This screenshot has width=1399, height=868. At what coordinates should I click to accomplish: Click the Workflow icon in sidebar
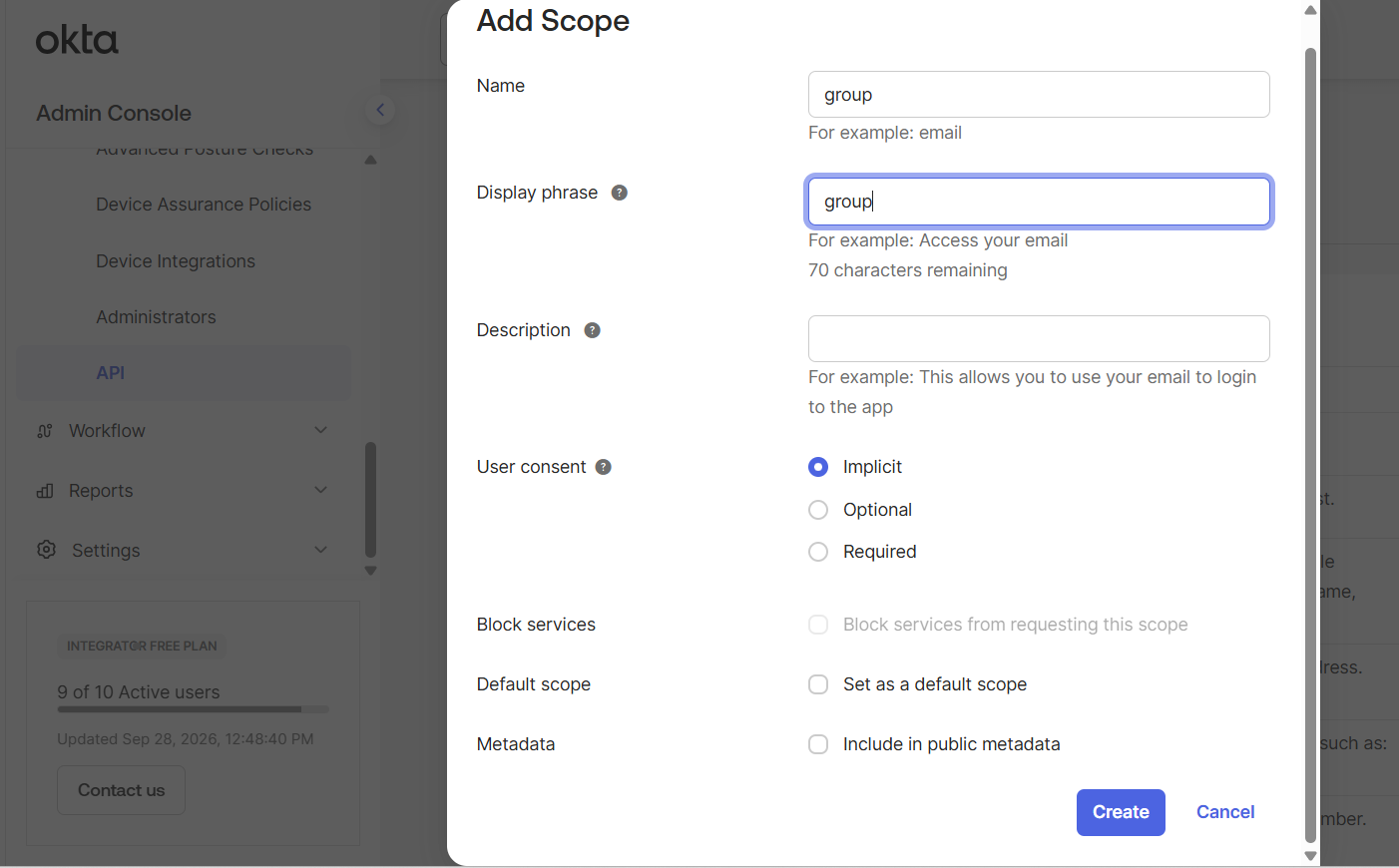[45, 431]
